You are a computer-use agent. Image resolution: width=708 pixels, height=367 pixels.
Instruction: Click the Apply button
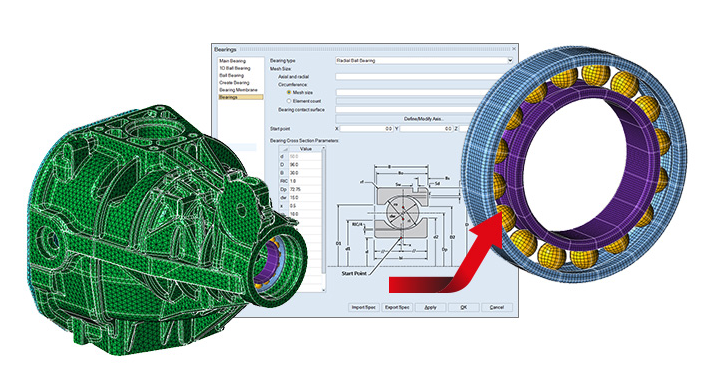point(430,307)
